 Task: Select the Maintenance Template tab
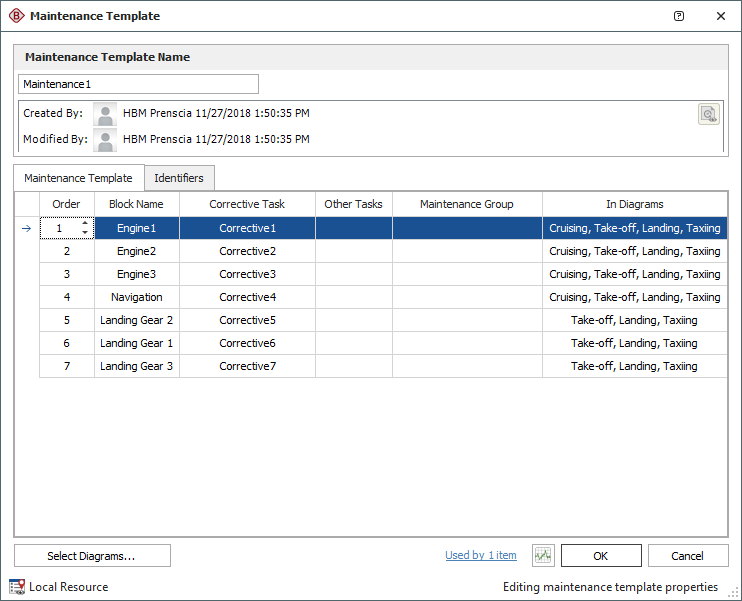[78, 178]
